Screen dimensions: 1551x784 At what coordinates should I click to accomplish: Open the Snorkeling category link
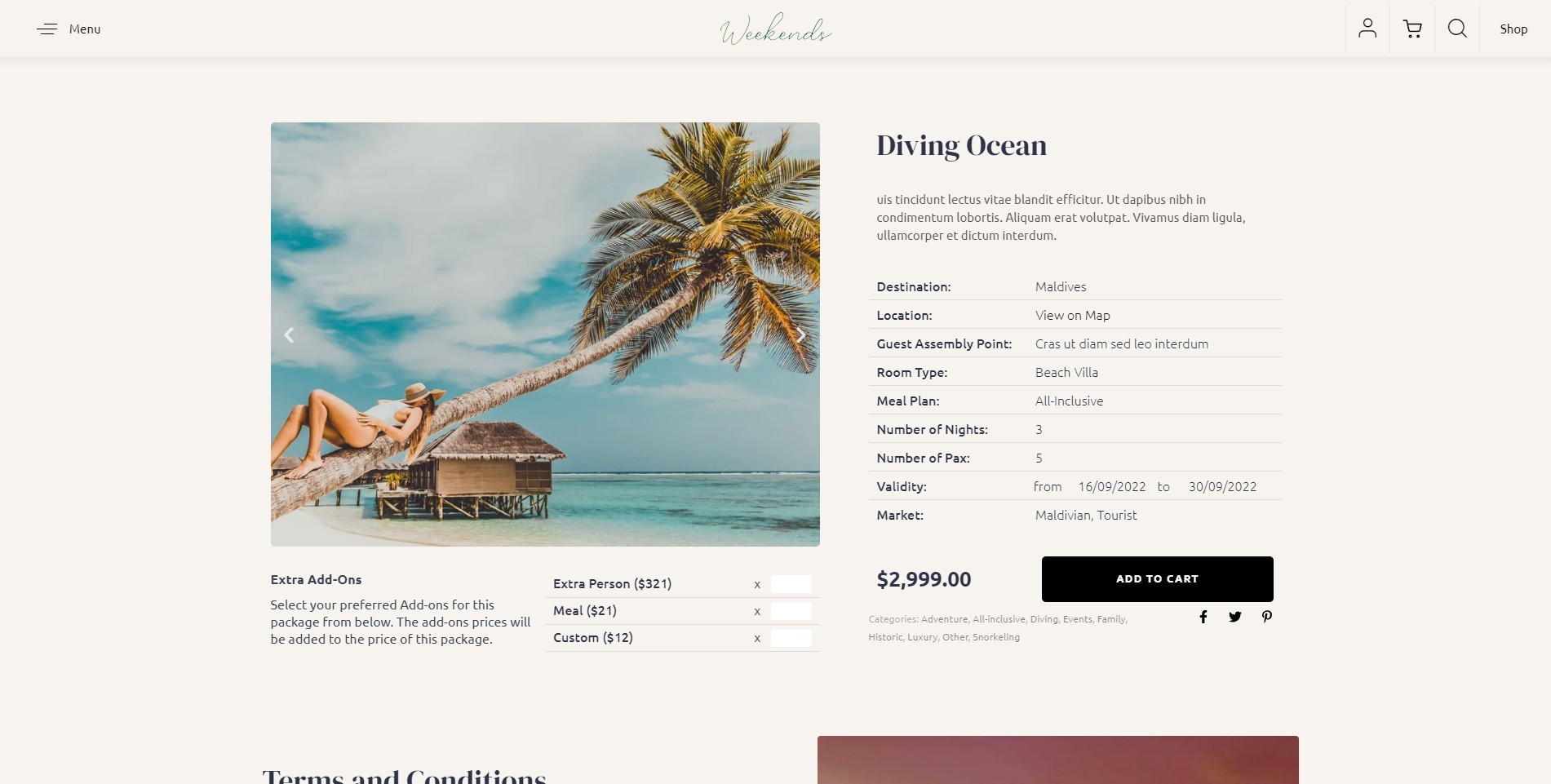point(995,637)
